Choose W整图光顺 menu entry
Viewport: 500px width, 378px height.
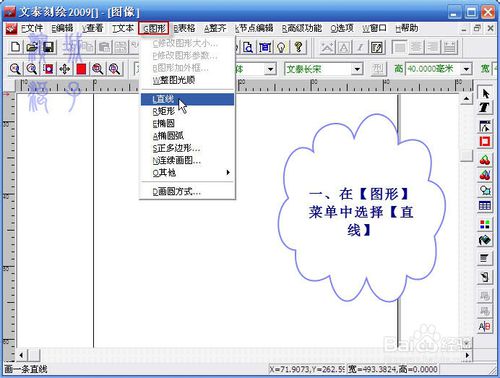coord(187,80)
